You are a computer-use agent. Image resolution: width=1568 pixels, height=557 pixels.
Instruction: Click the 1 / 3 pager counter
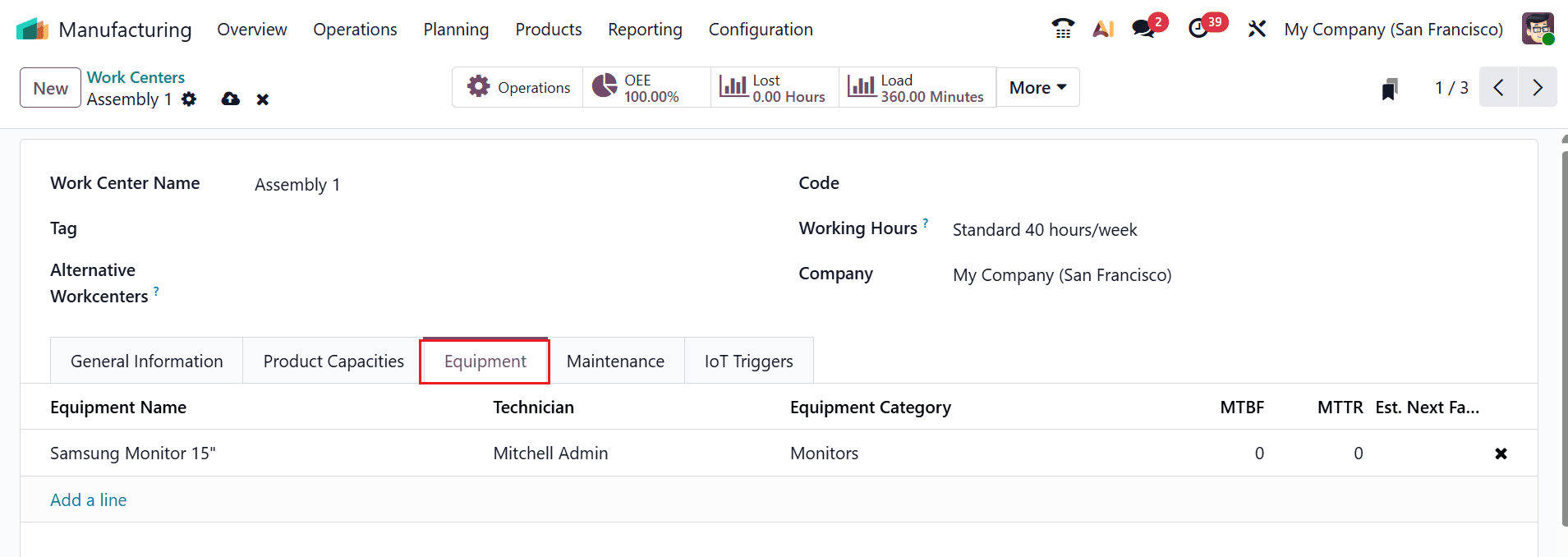1451,87
